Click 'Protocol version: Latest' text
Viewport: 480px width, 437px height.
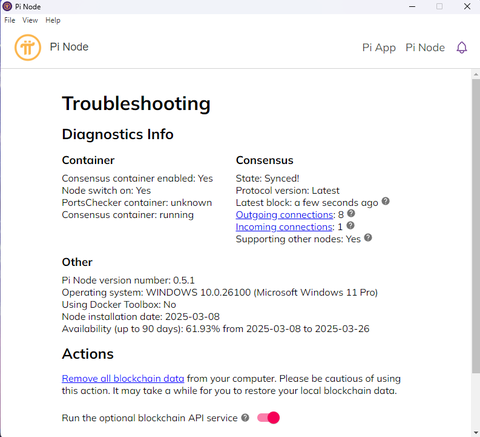(287, 191)
